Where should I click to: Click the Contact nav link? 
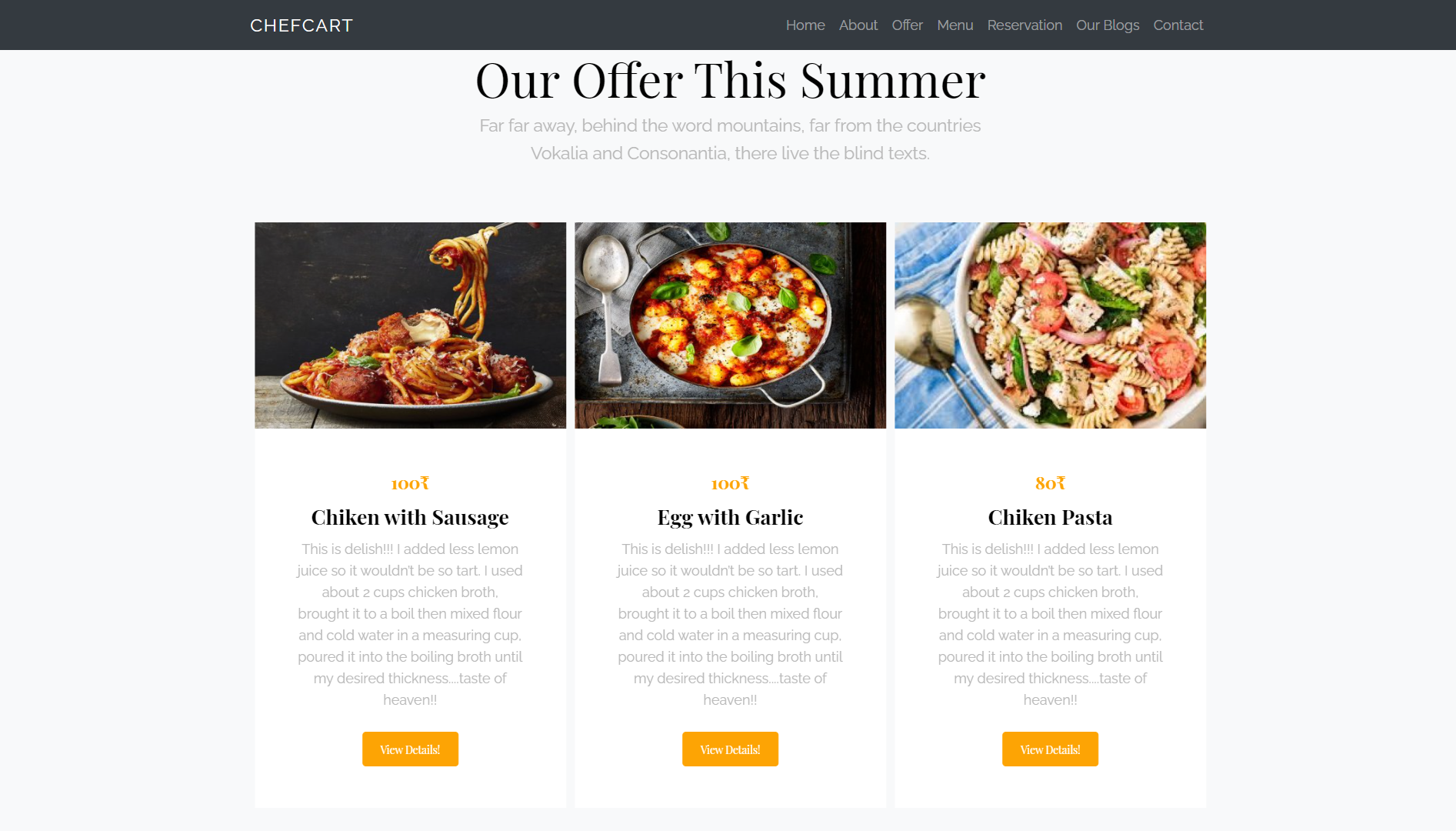click(1178, 25)
